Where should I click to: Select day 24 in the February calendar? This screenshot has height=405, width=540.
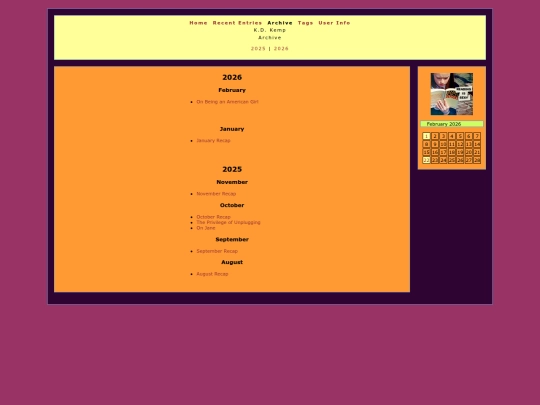click(443, 160)
